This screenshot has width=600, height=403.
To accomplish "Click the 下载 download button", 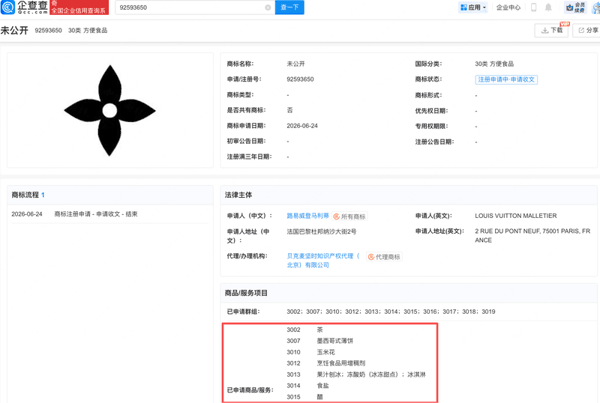I will (x=551, y=30).
